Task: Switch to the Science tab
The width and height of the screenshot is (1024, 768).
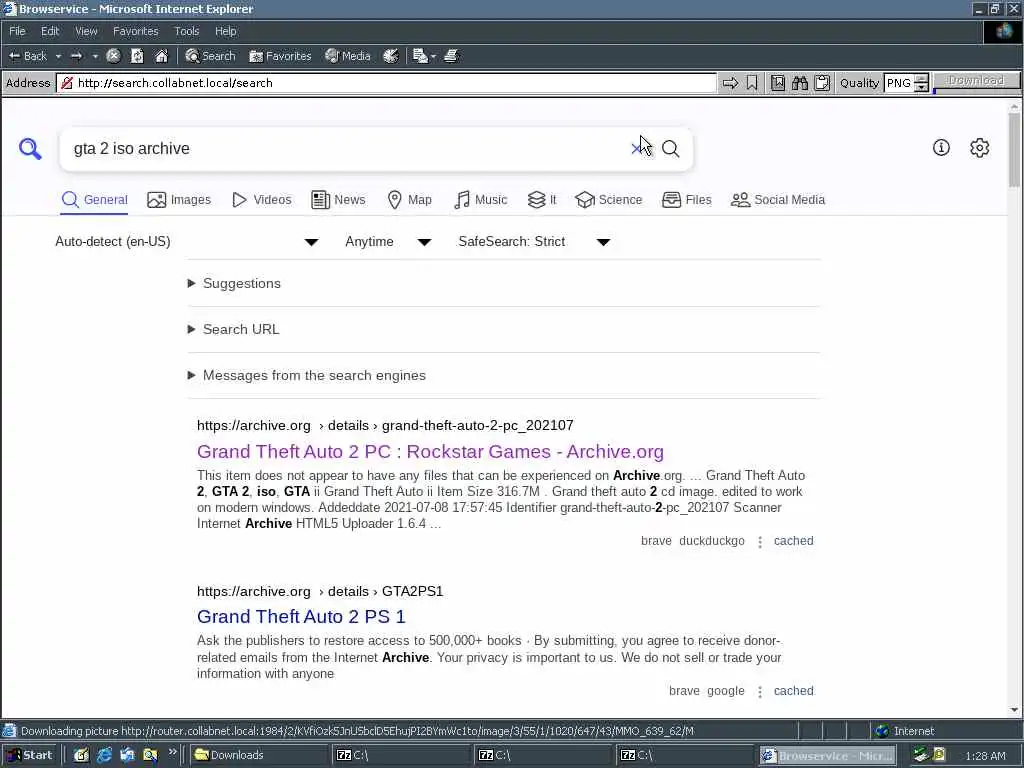Action: 609,200
